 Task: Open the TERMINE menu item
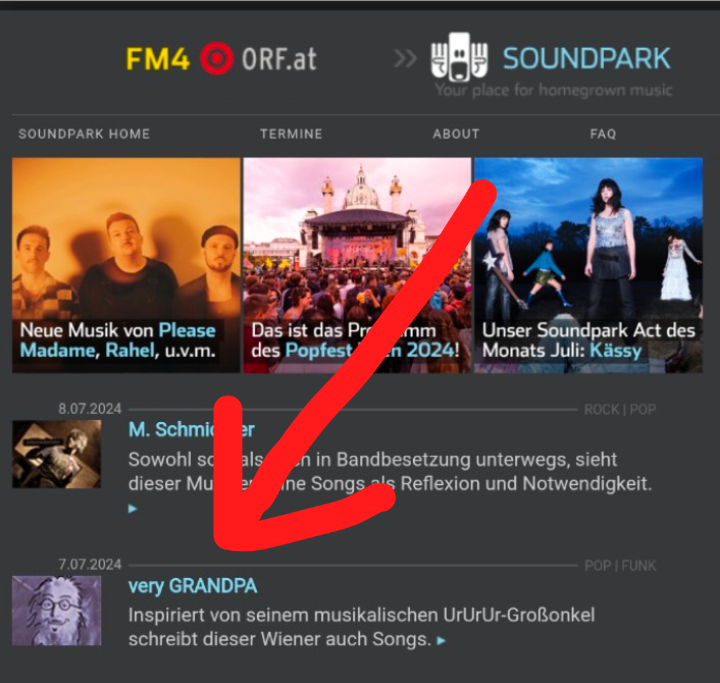click(x=291, y=134)
